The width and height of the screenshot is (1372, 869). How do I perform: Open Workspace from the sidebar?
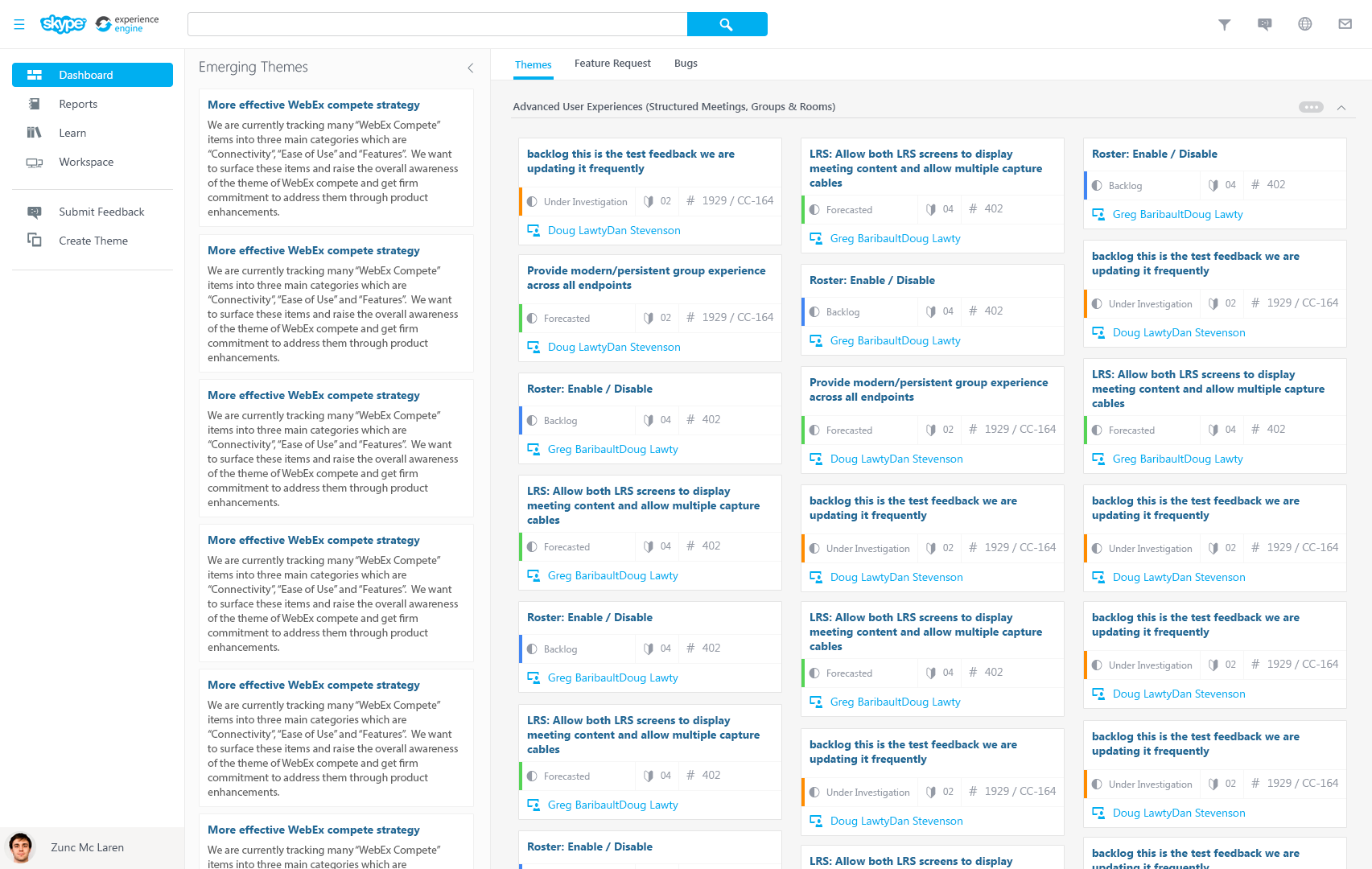pyautogui.click(x=86, y=162)
